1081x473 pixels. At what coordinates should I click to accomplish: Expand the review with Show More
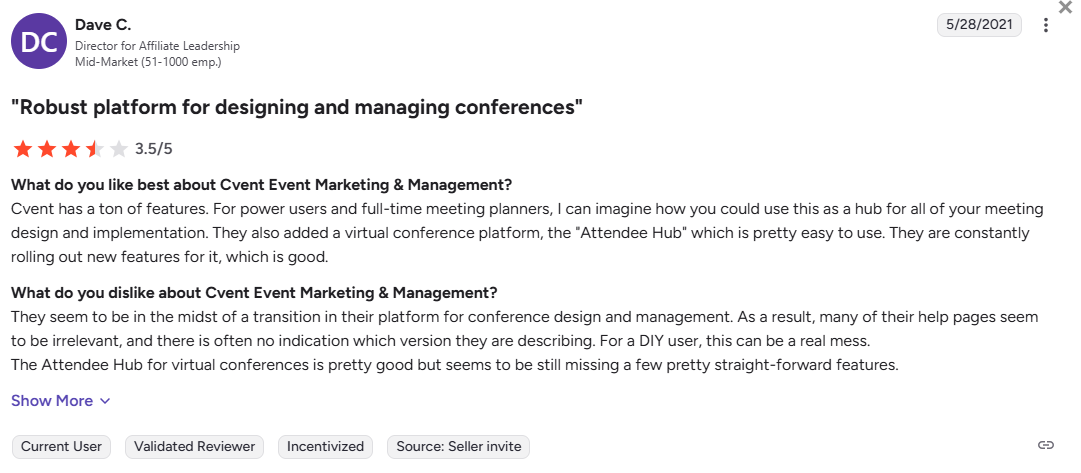[x=52, y=401]
